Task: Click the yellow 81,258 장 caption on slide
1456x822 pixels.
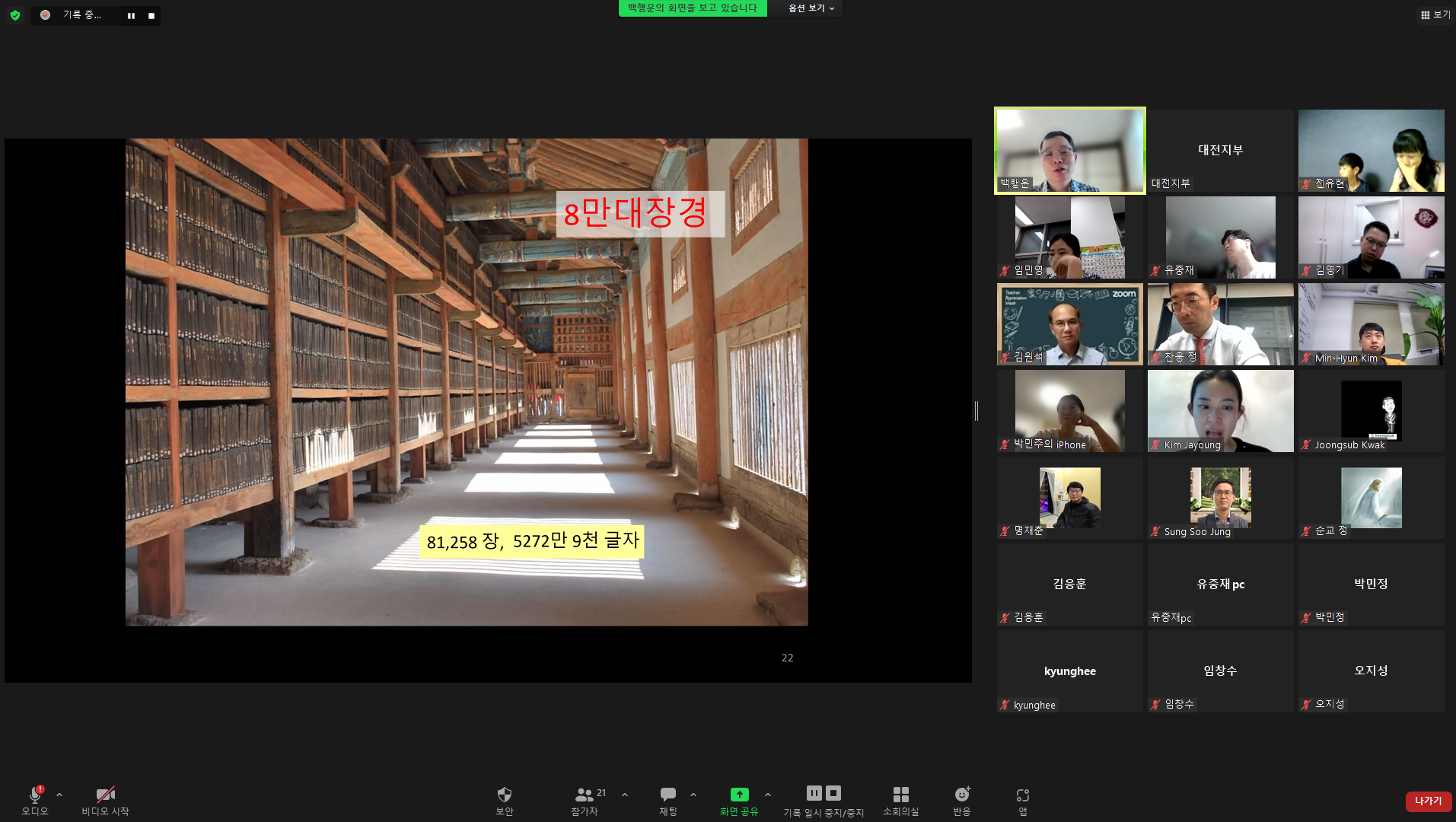Action: coord(532,541)
